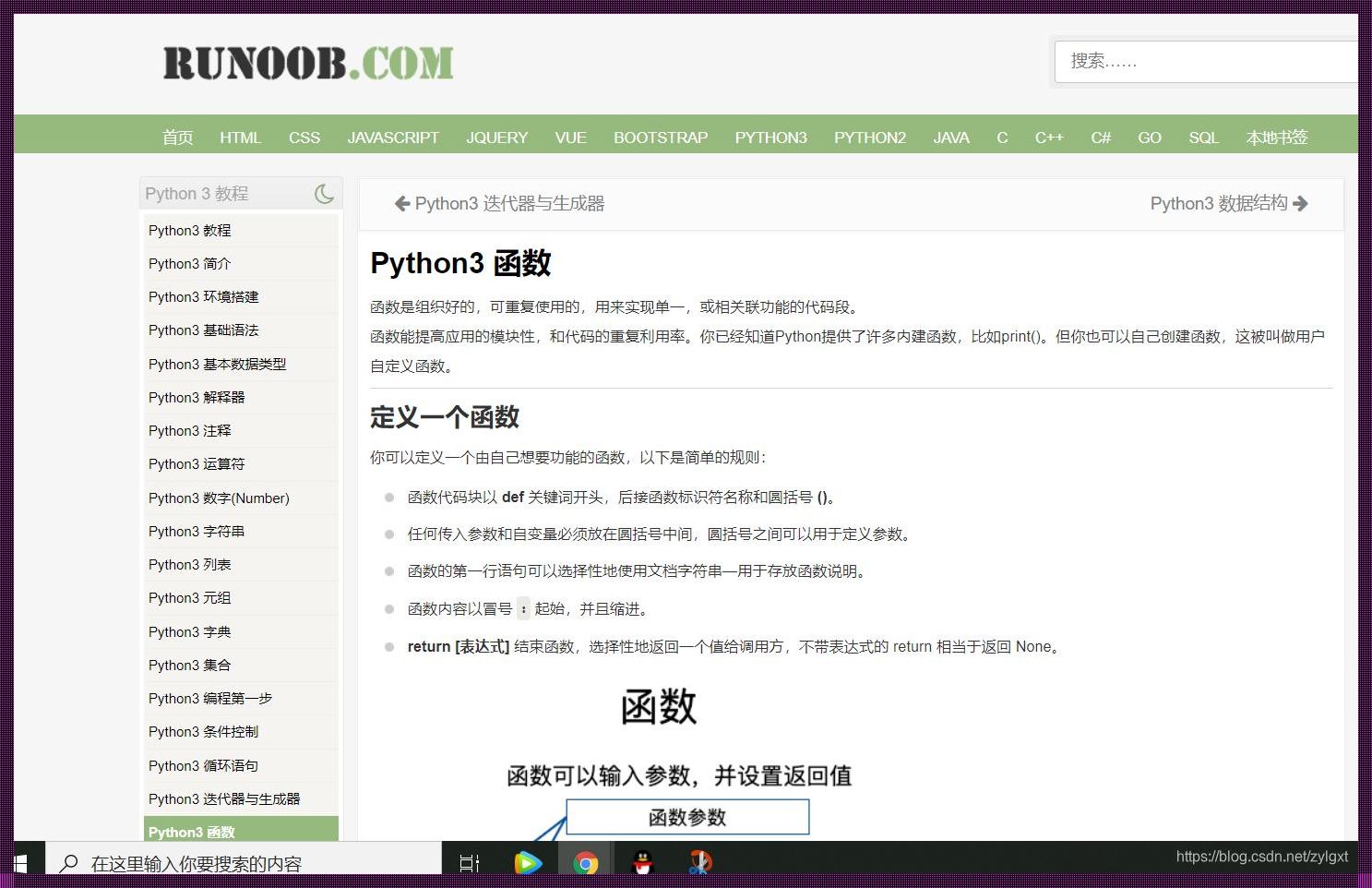Image resolution: width=1372 pixels, height=888 pixels.
Task: Open the PYTHON3 nav item
Action: coord(771,138)
